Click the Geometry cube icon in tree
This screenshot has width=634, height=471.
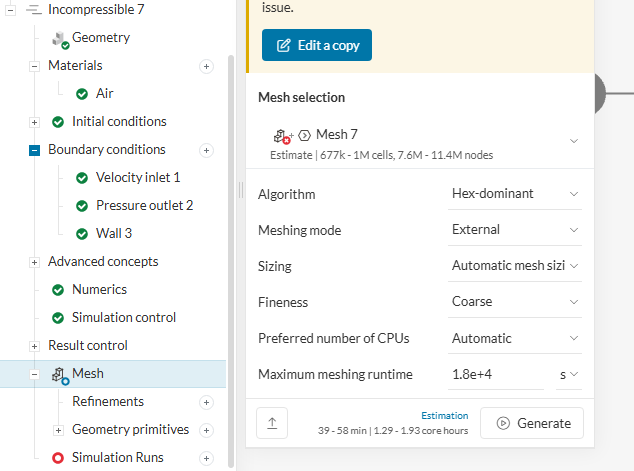(59, 39)
